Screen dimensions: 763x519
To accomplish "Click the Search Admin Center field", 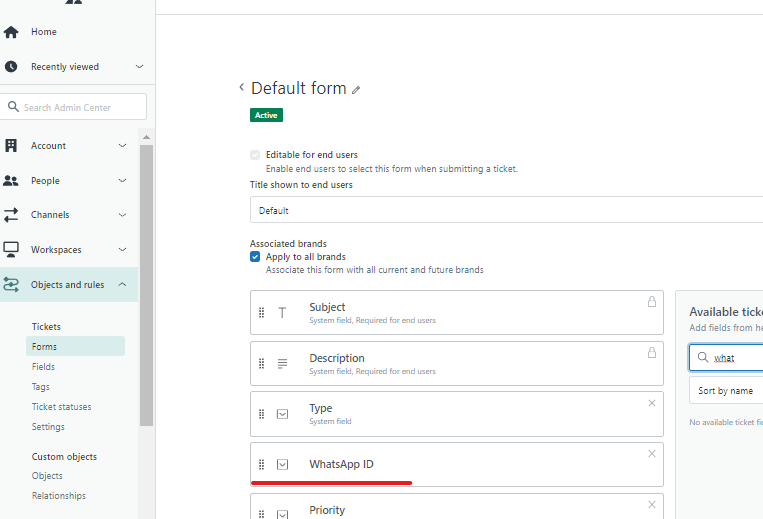I will click(73, 107).
